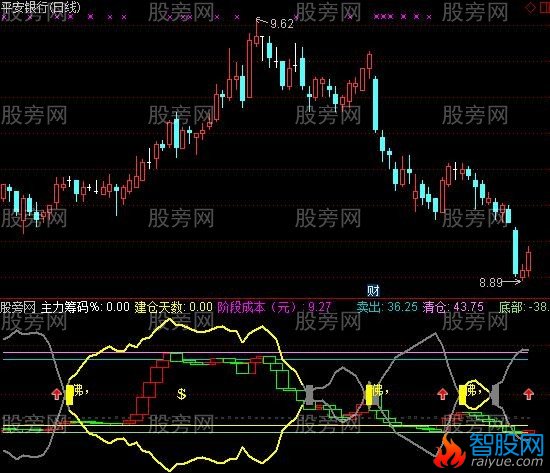Click the diamond icon at the chart's top-right corner
This screenshot has height=473, width=550.
531,8
